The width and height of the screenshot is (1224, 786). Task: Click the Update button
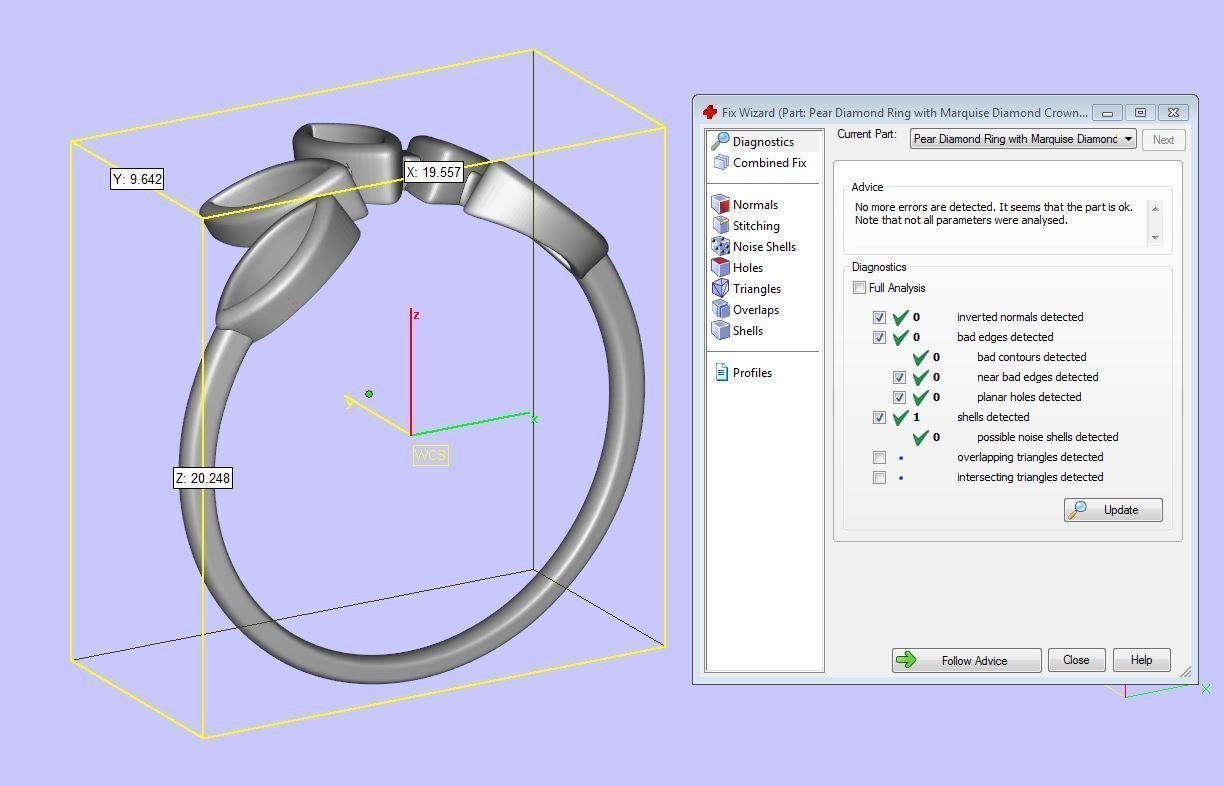click(x=1113, y=510)
